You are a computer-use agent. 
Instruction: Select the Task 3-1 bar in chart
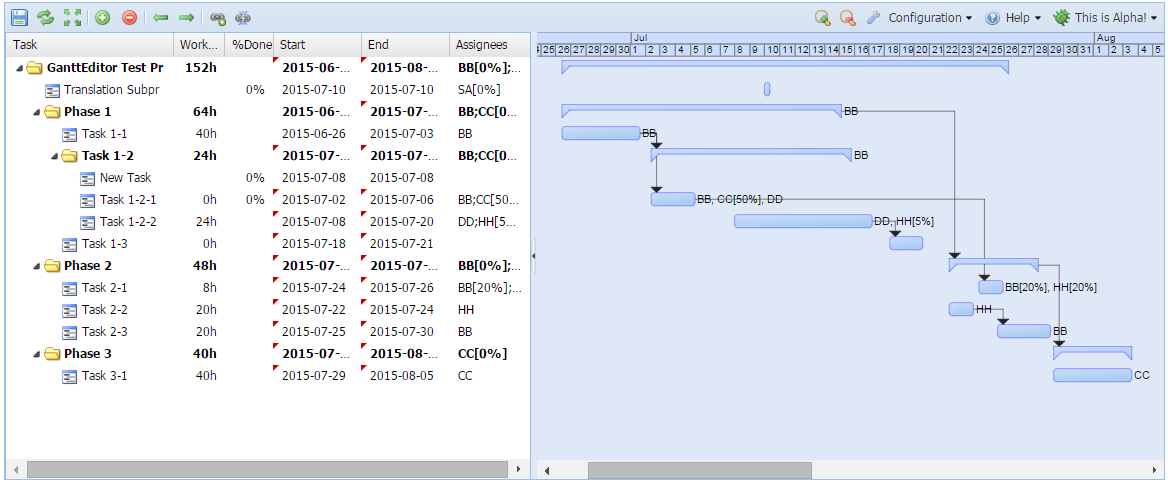click(x=1091, y=375)
